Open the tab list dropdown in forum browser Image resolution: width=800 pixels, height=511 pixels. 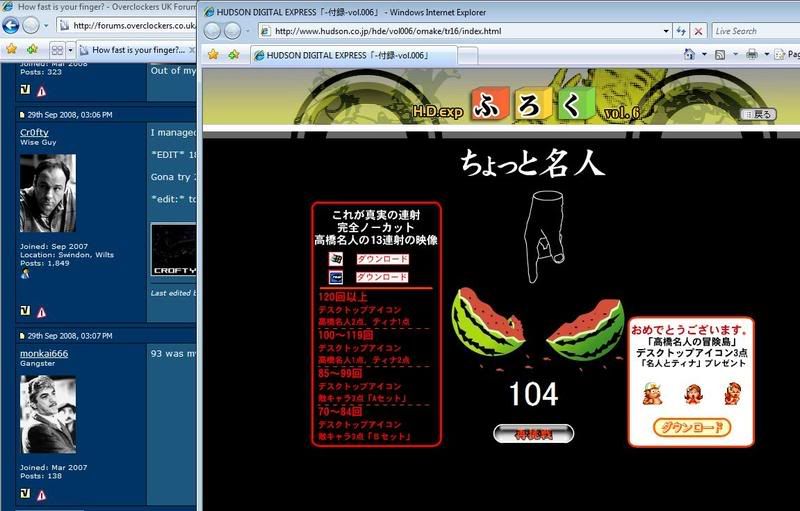(x=69, y=49)
